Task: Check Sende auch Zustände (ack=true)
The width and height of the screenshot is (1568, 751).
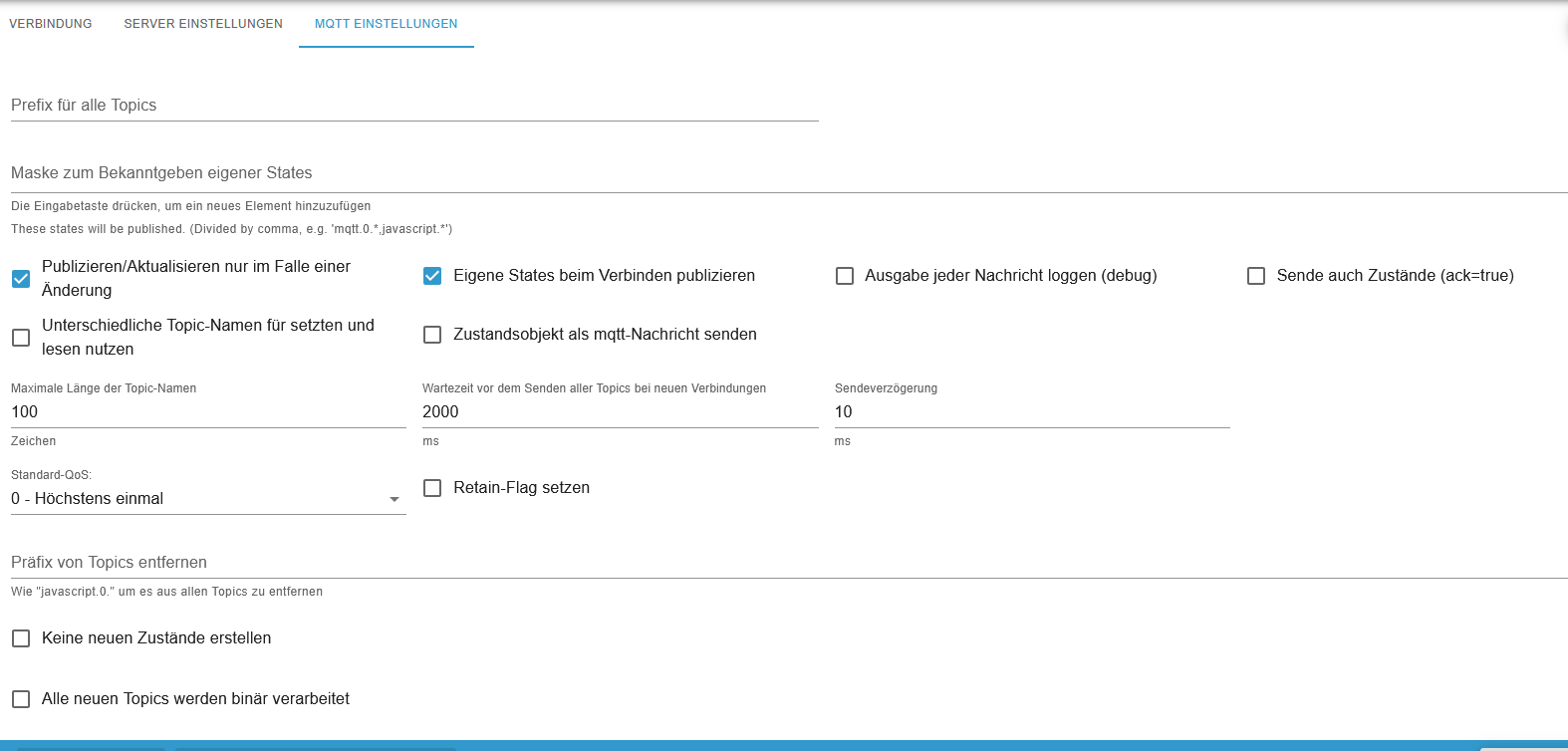Action: coord(1256,276)
